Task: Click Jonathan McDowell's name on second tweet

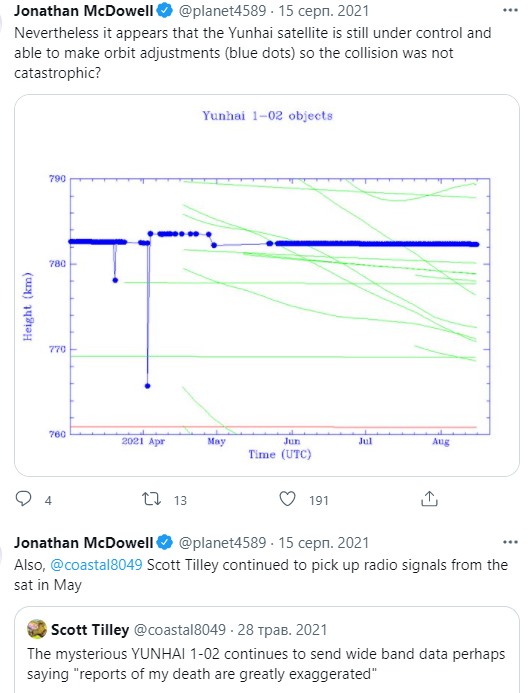Action: click(x=84, y=542)
